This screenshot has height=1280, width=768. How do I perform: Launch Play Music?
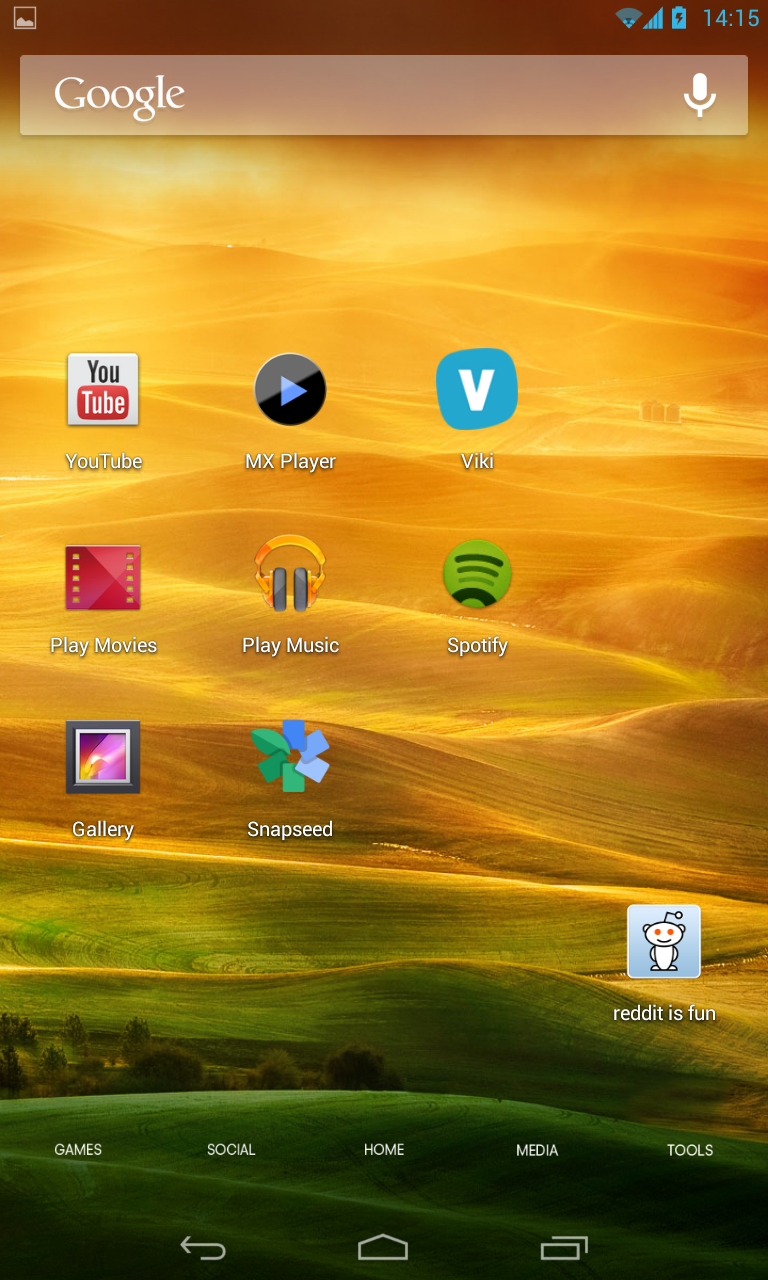point(290,574)
